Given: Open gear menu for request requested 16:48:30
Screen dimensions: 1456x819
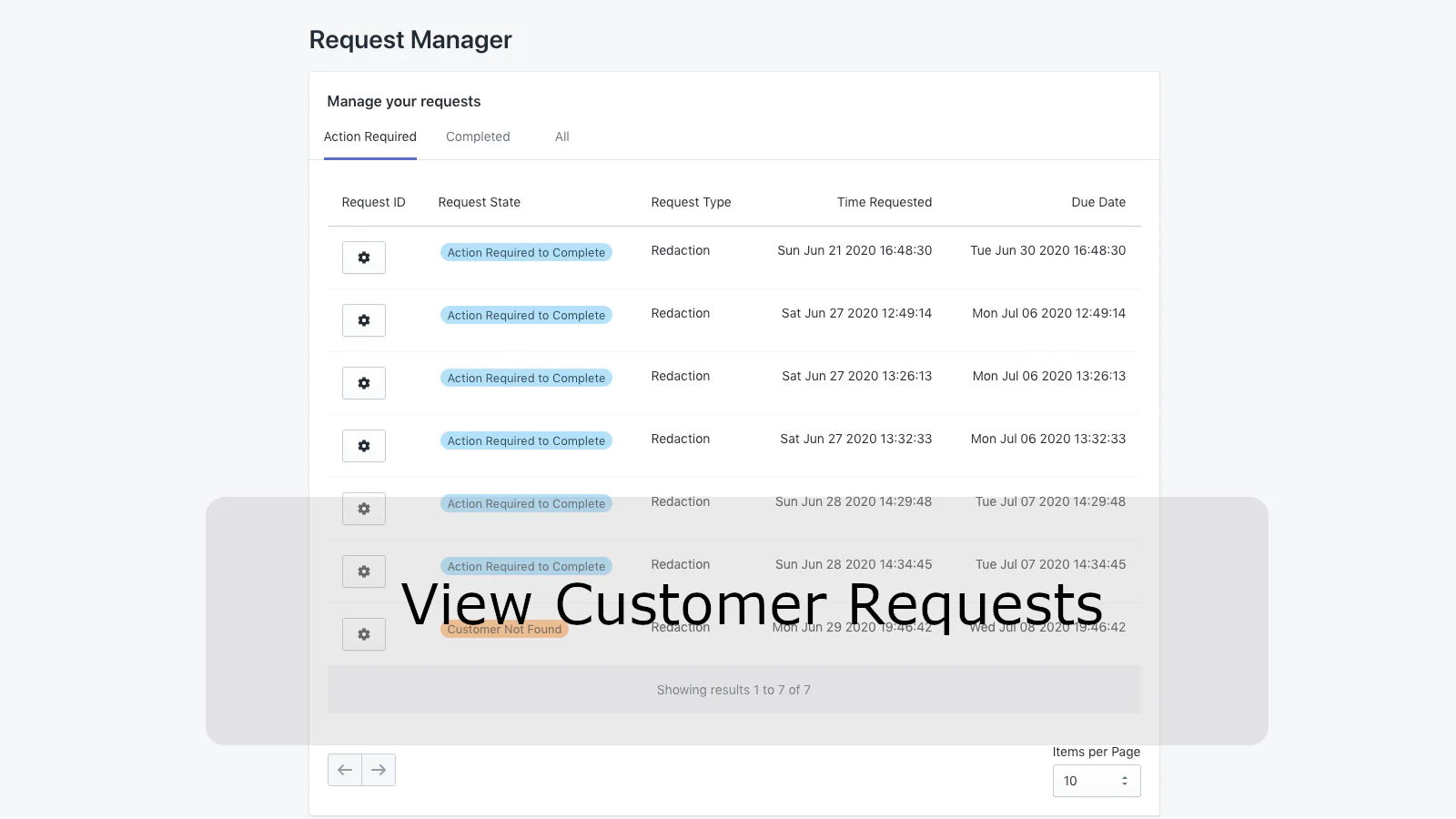Looking at the screenshot, I should (x=364, y=258).
